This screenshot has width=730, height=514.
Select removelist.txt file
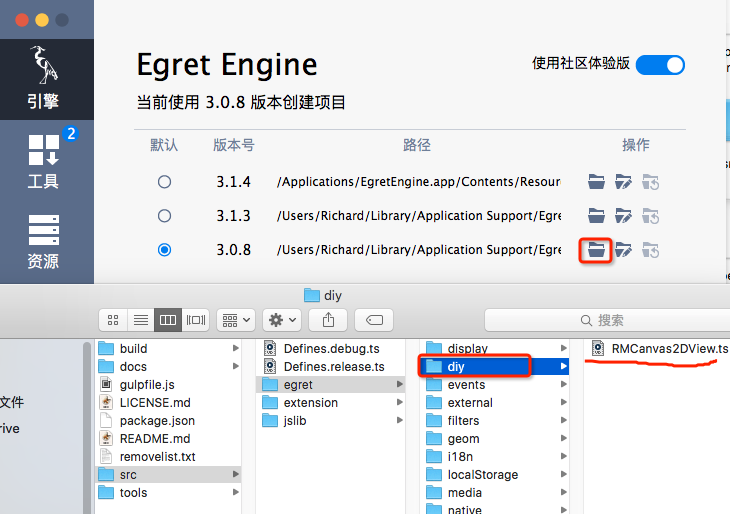pos(169,456)
